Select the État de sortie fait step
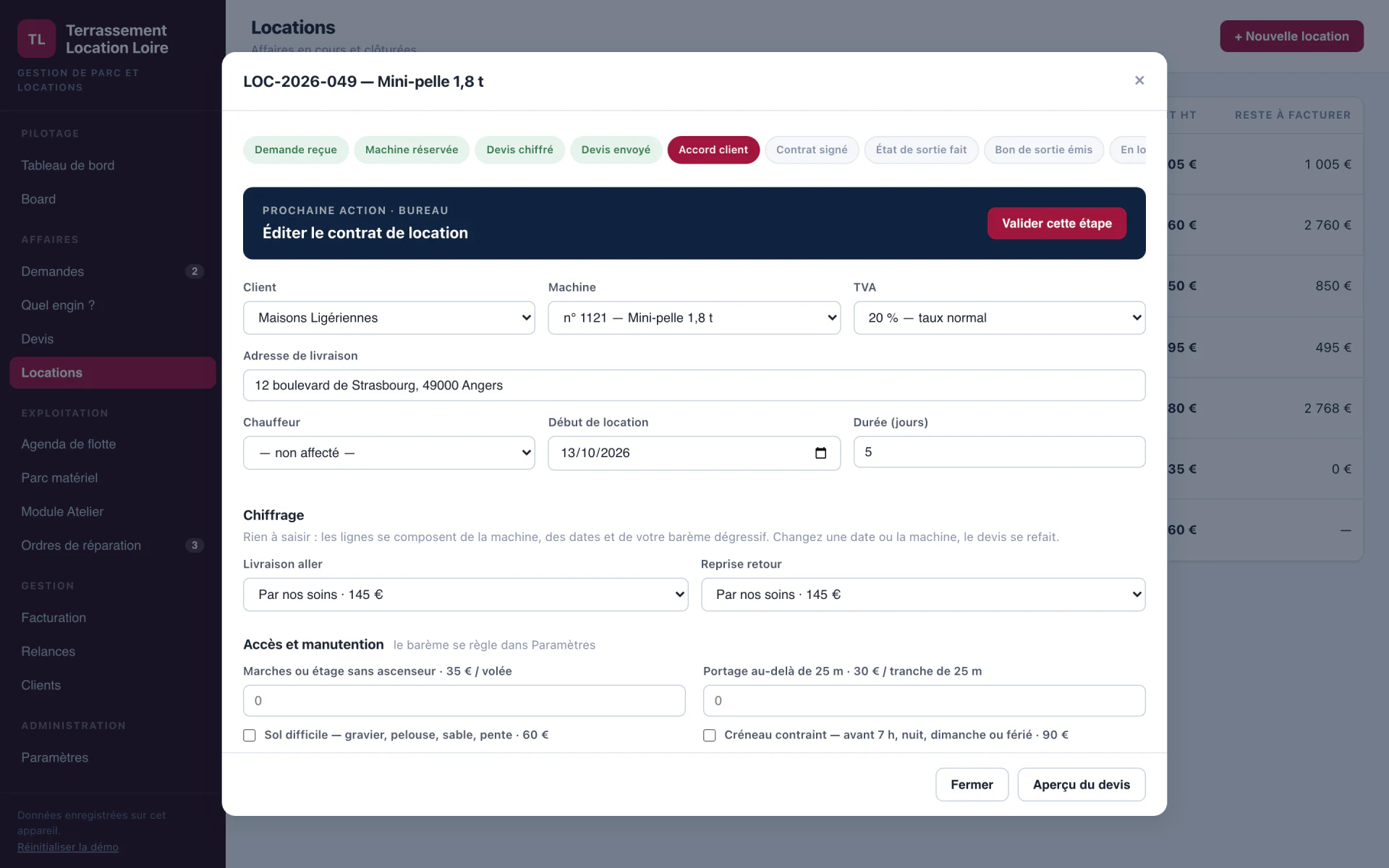 (921, 150)
